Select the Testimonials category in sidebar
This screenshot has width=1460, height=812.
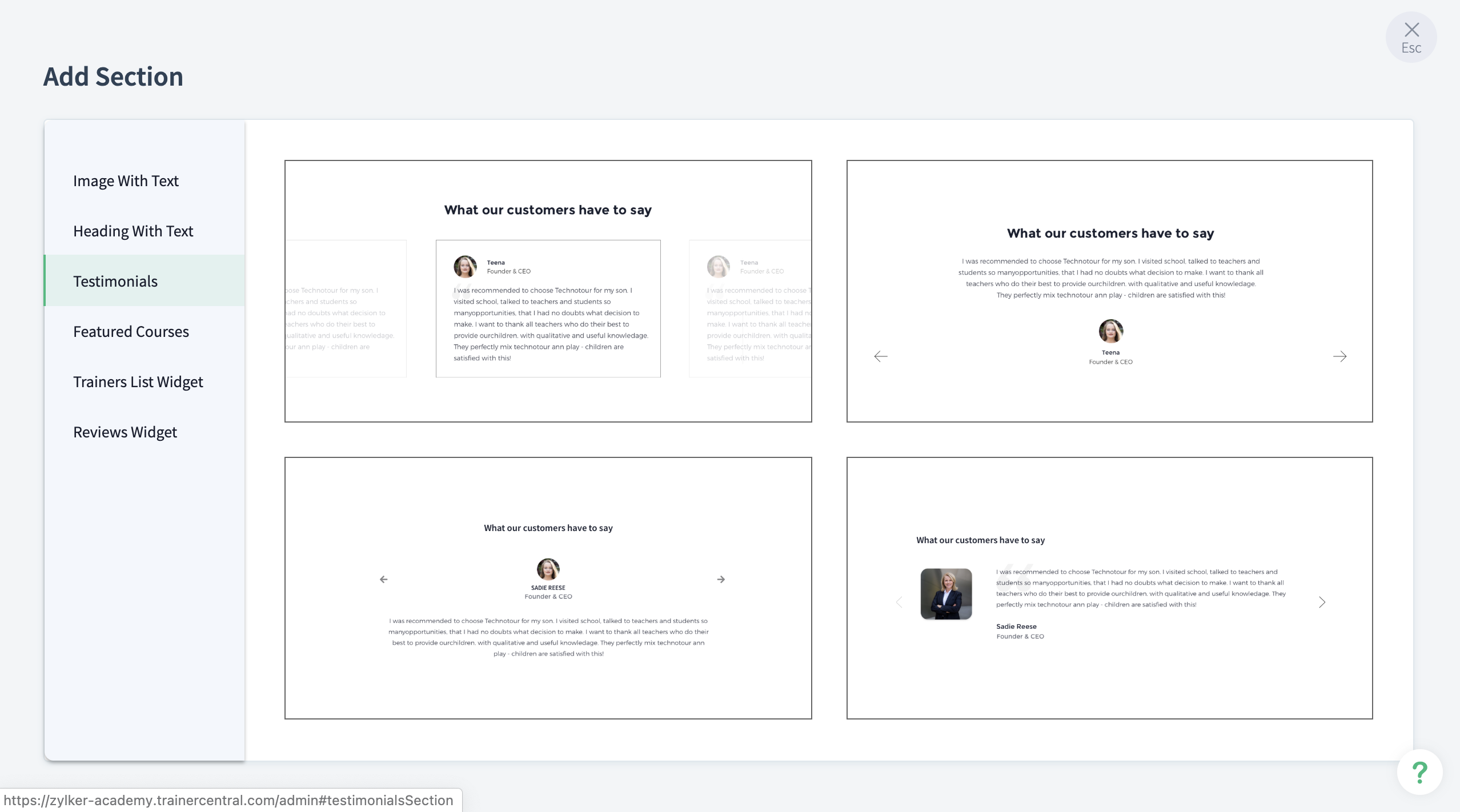click(115, 282)
